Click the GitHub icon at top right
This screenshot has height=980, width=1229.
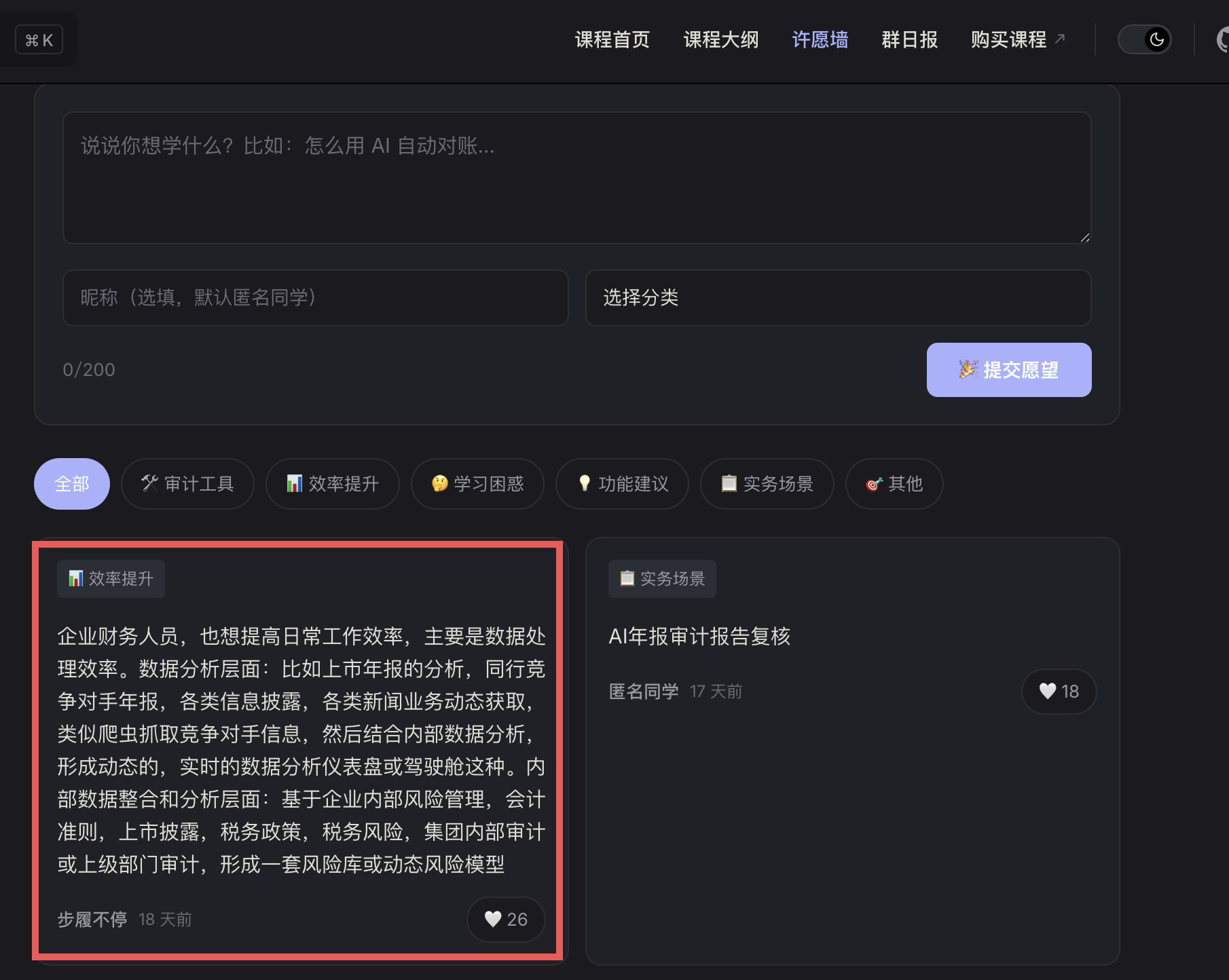tap(1222, 39)
